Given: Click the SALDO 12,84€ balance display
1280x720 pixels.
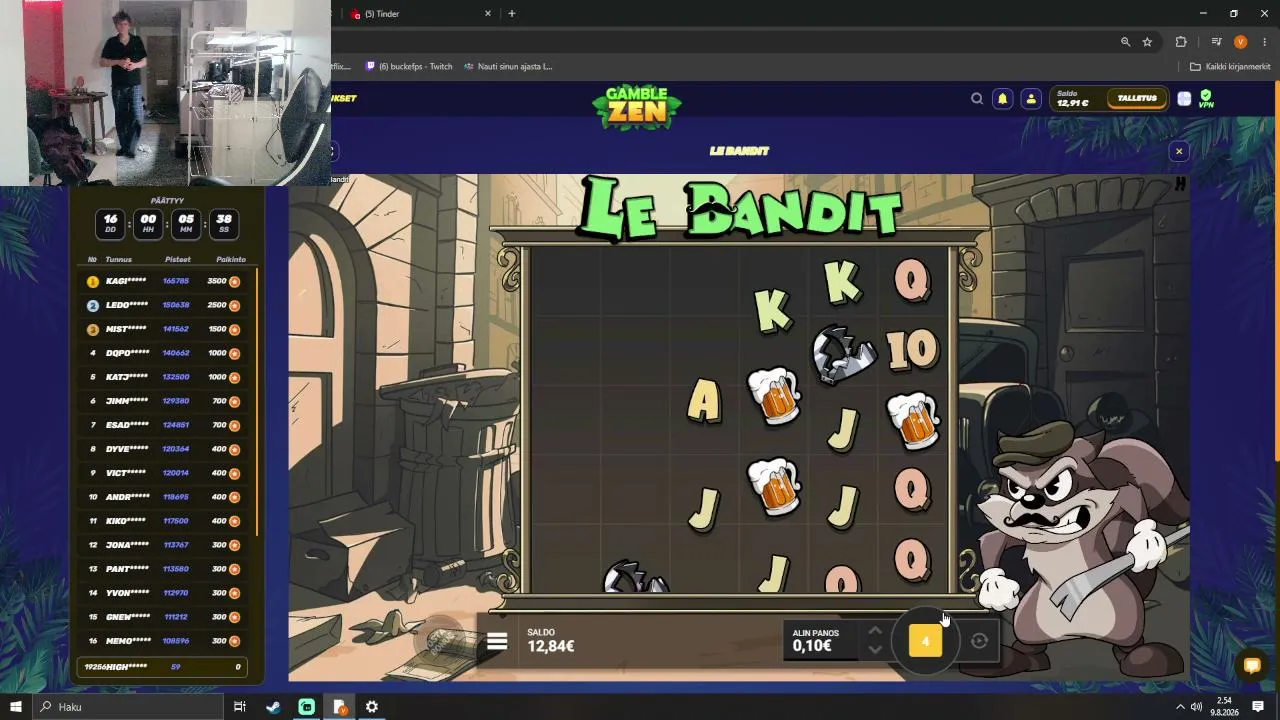Looking at the screenshot, I should coord(551,641).
